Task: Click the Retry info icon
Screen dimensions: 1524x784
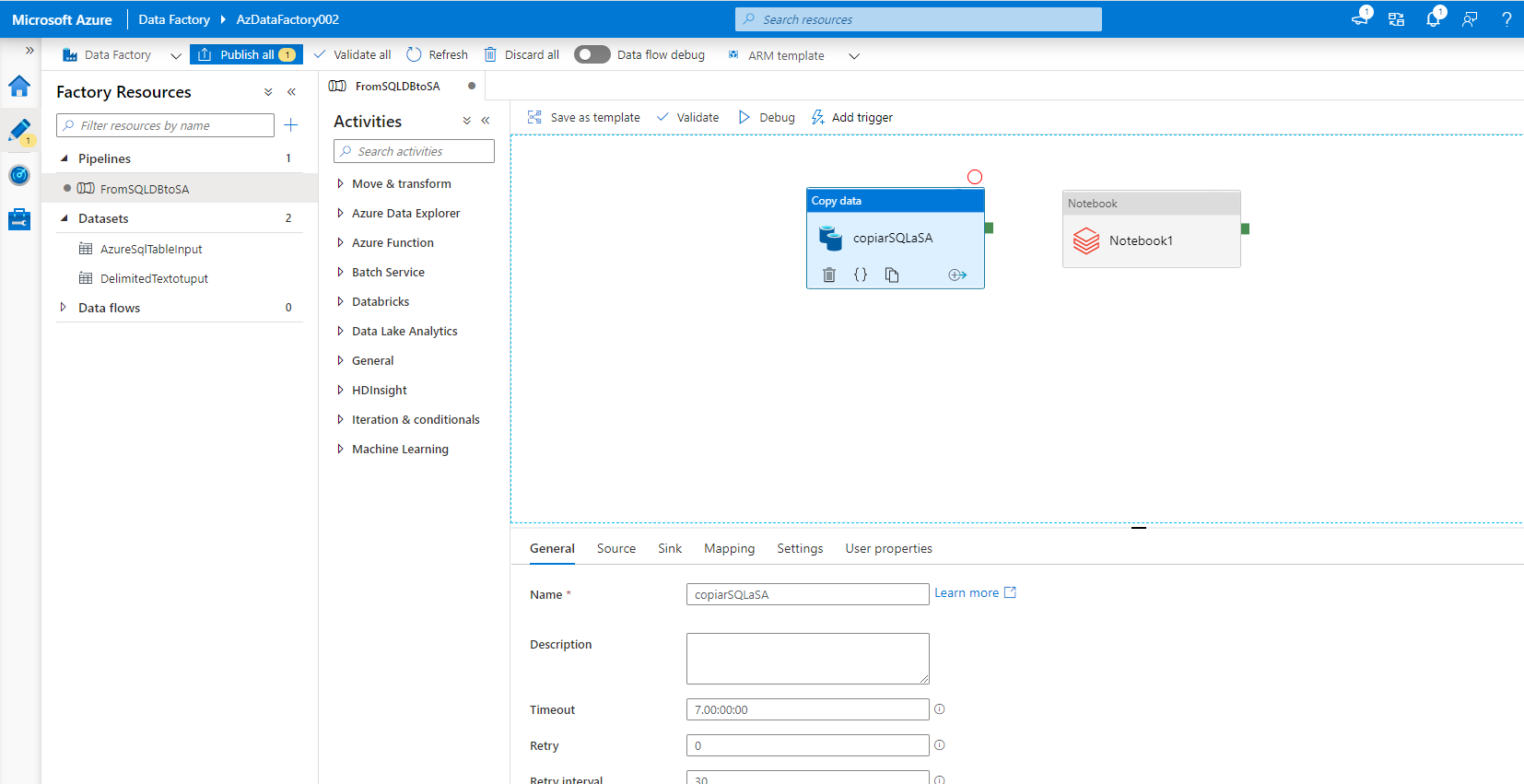Action: pos(940,745)
